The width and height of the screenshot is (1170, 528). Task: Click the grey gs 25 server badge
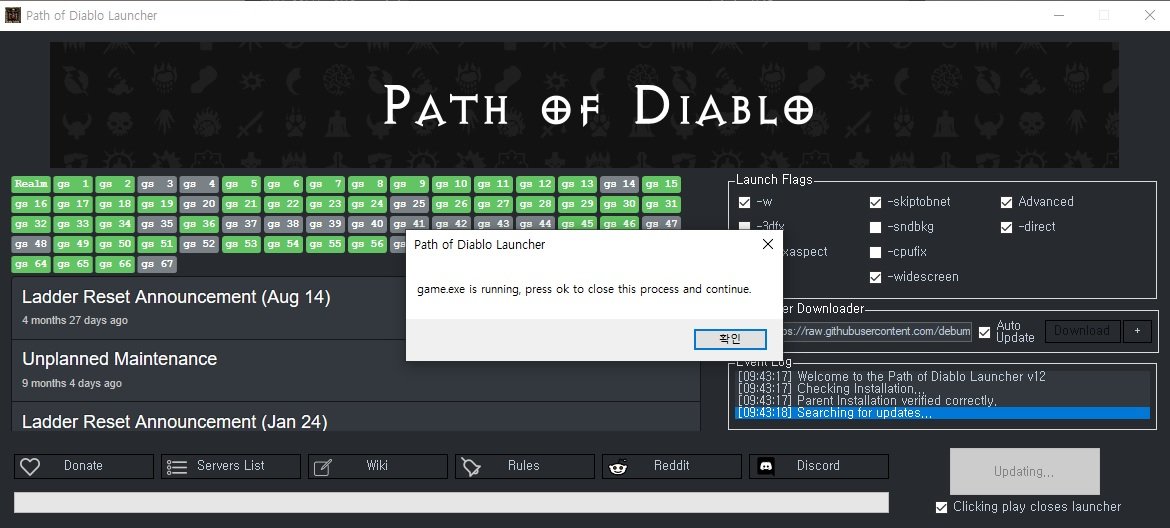409,204
